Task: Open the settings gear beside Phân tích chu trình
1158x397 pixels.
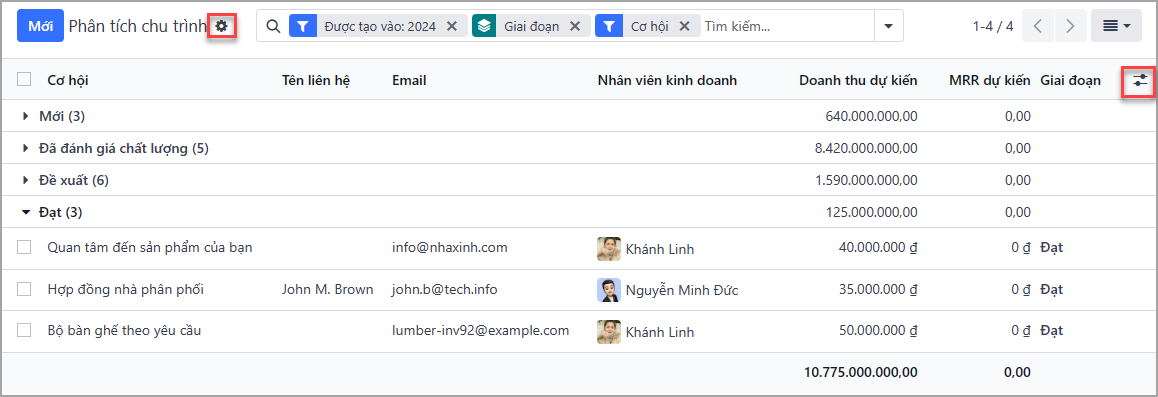Action: tap(222, 27)
